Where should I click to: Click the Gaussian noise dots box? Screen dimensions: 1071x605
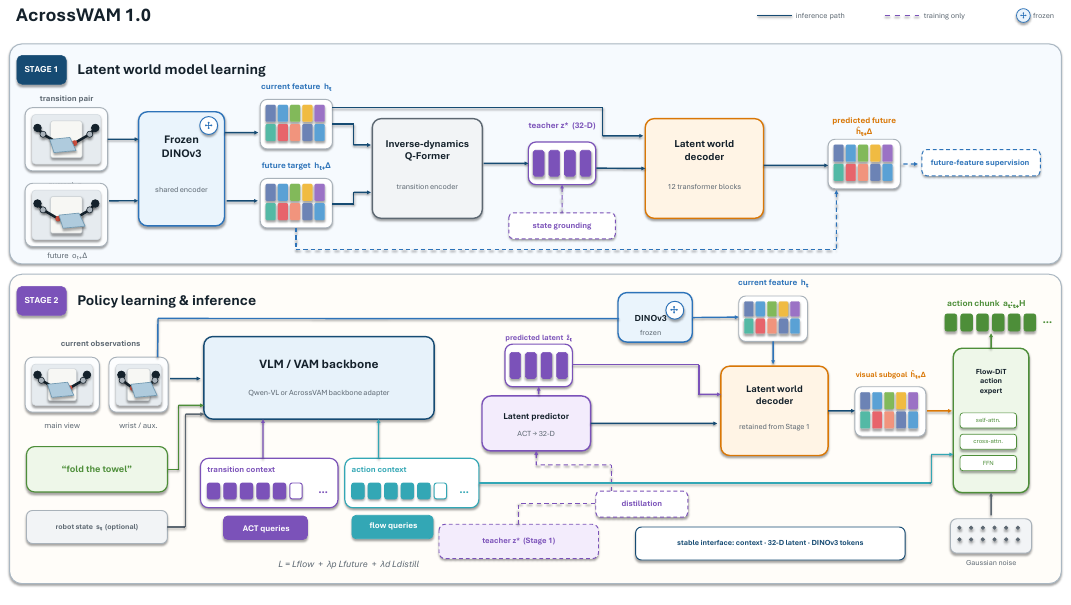[990, 536]
